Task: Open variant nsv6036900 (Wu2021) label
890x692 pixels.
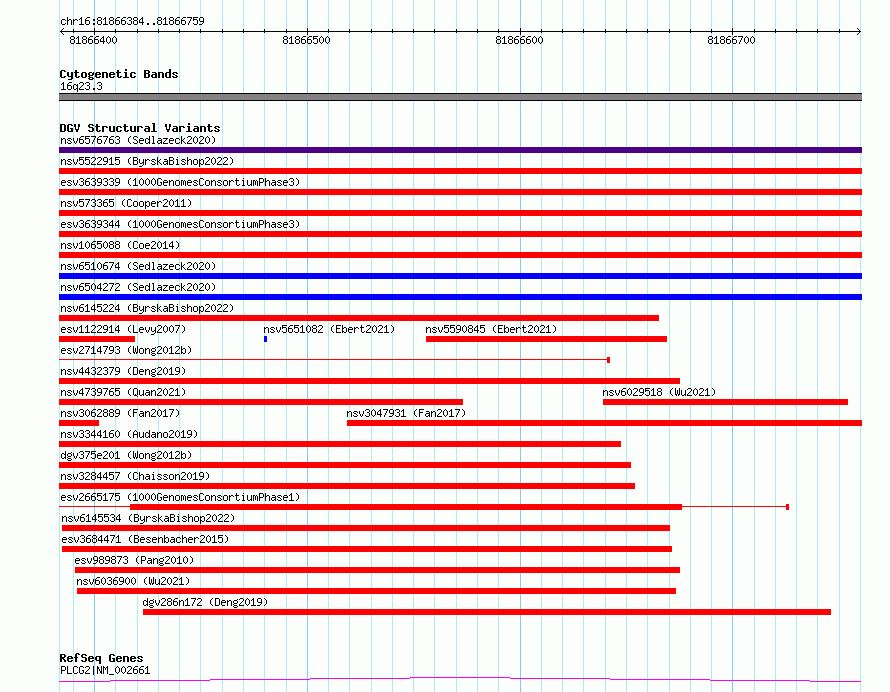Action: point(133,581)
